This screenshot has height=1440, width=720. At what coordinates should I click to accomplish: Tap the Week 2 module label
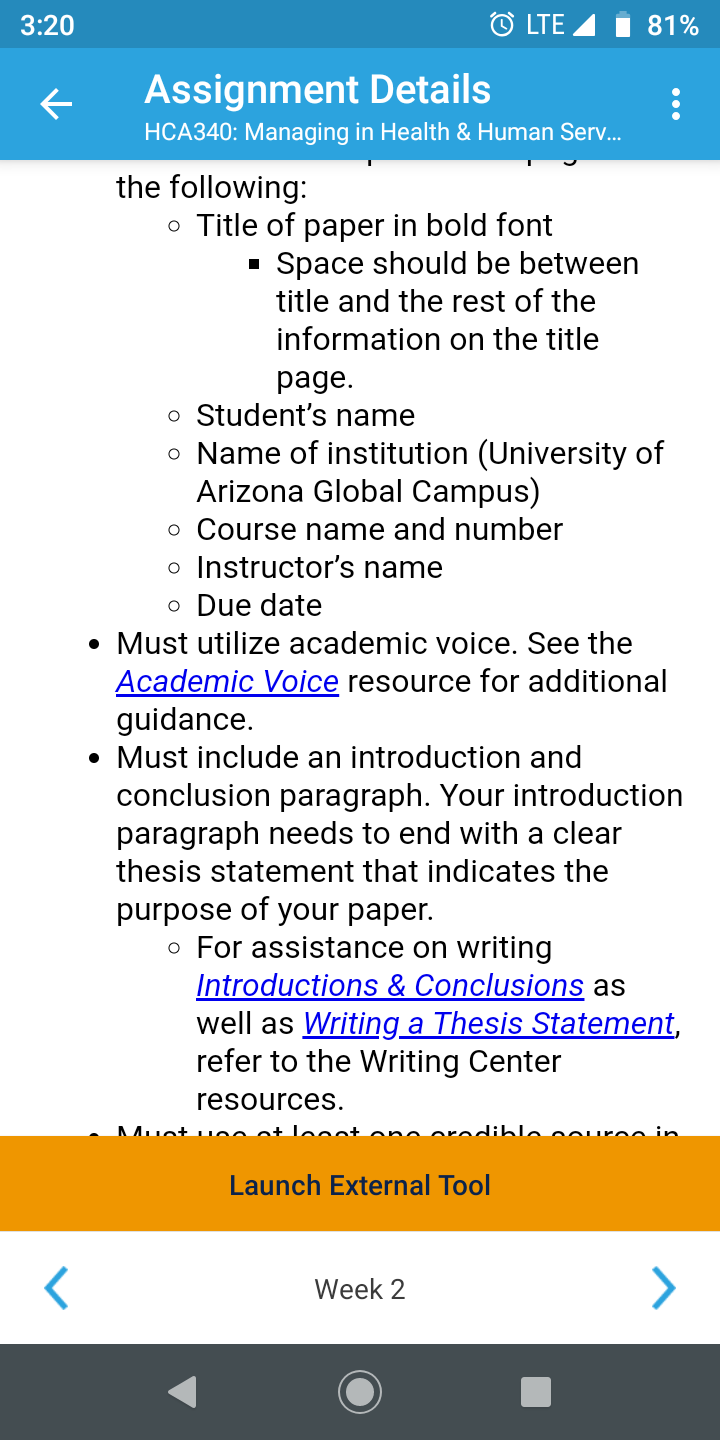pos(360,1289)
